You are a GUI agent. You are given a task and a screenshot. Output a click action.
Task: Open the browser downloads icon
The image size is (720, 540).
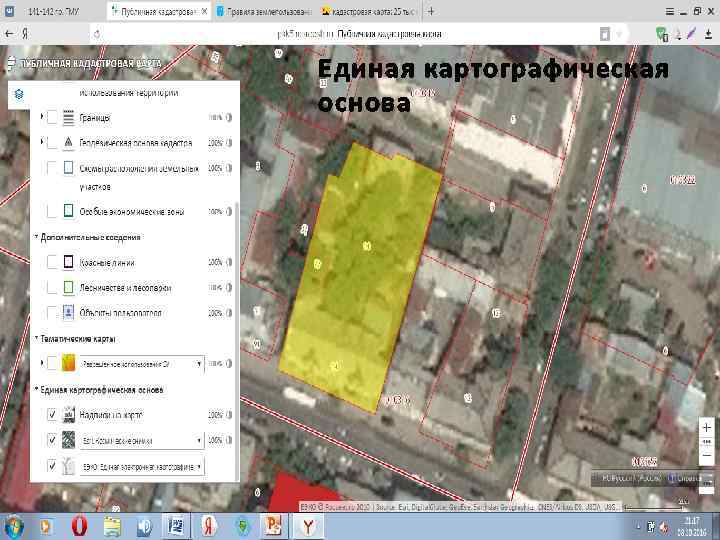pos(709,34)
